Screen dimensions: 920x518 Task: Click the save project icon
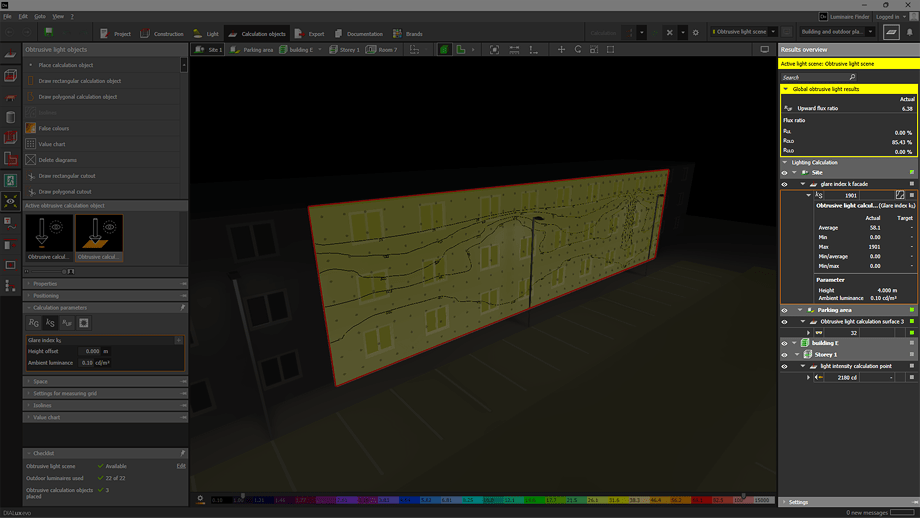(x=47, y=33)
